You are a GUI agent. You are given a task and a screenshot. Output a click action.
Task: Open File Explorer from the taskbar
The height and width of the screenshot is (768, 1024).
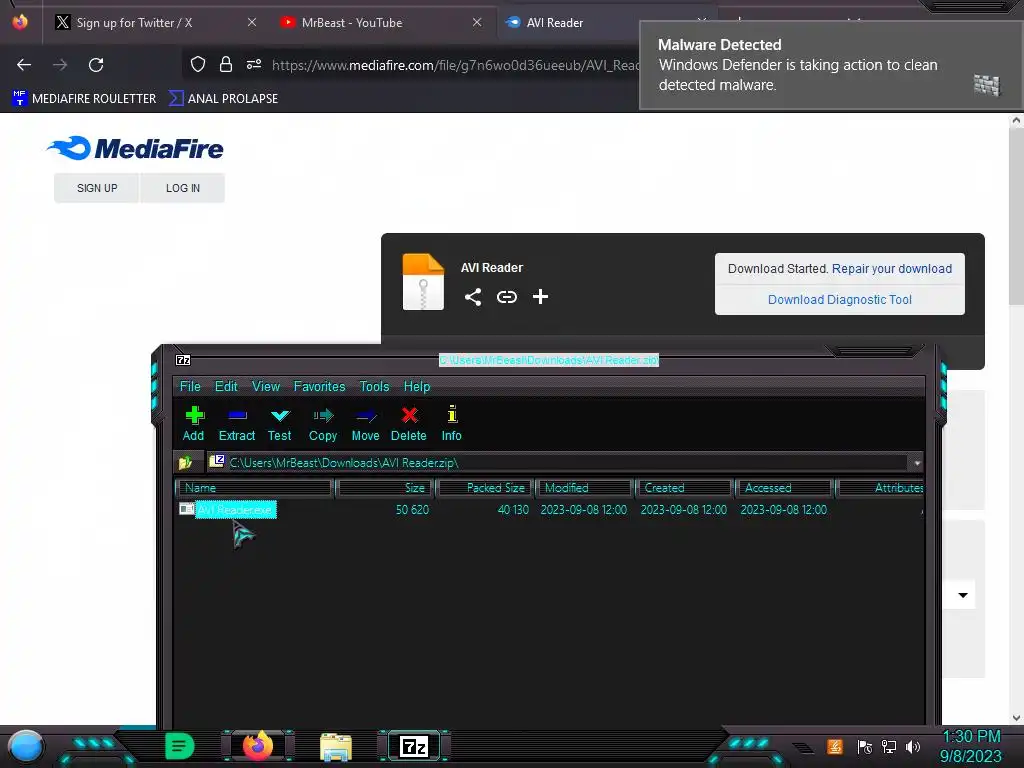(336, 747)
